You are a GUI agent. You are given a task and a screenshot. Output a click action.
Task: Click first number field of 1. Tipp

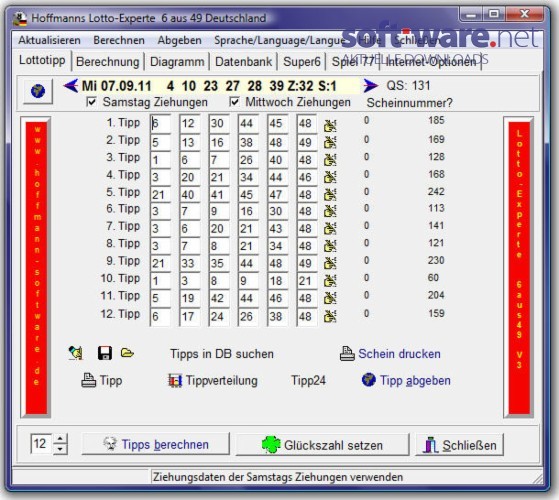point(160,124)
